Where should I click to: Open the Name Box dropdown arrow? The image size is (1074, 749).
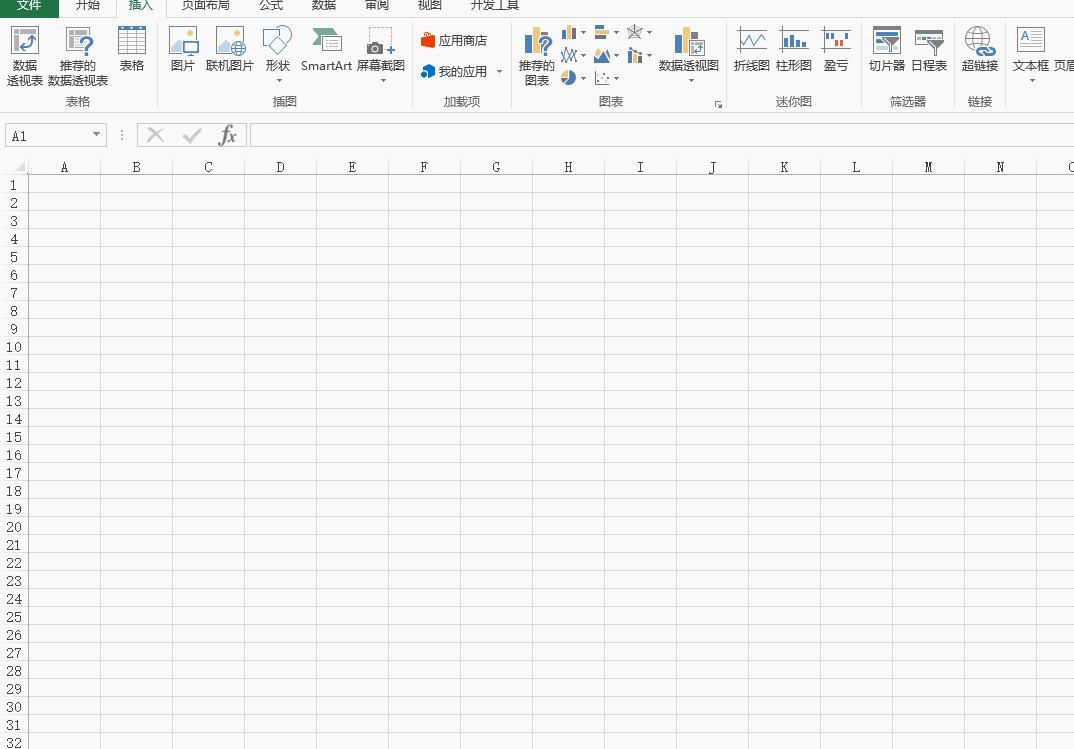[x=97, y=135]
